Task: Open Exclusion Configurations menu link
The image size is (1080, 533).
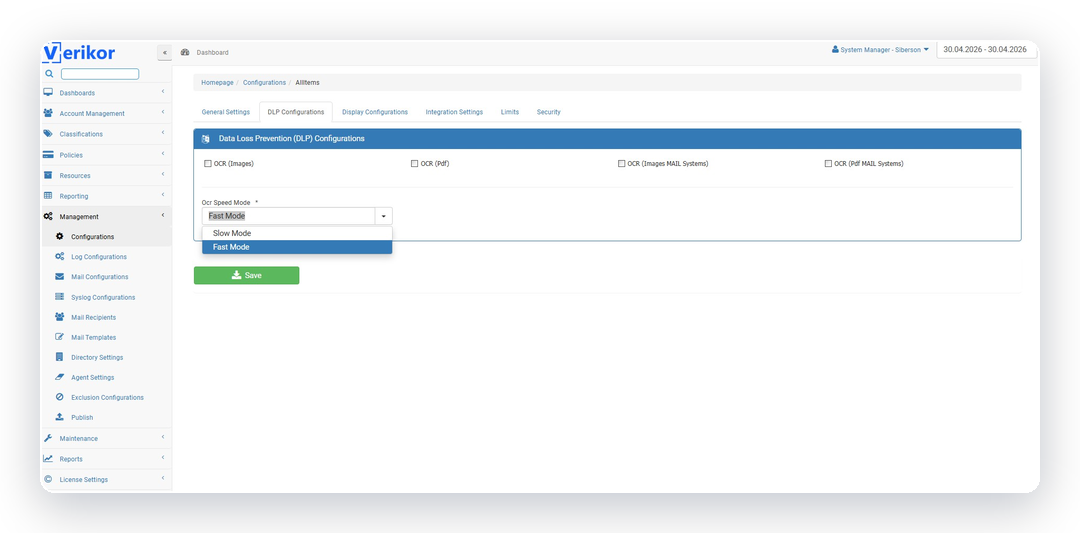Action: [x=107, y=397]
